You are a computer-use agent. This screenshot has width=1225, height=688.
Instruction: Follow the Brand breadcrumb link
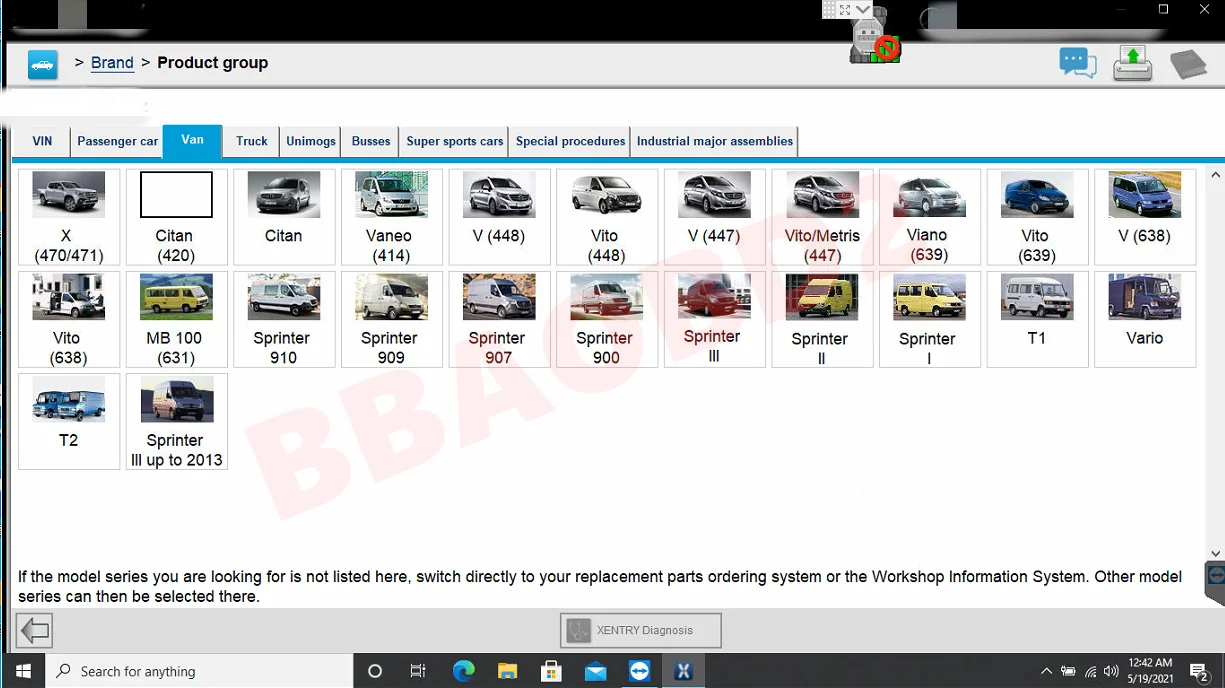112,63
